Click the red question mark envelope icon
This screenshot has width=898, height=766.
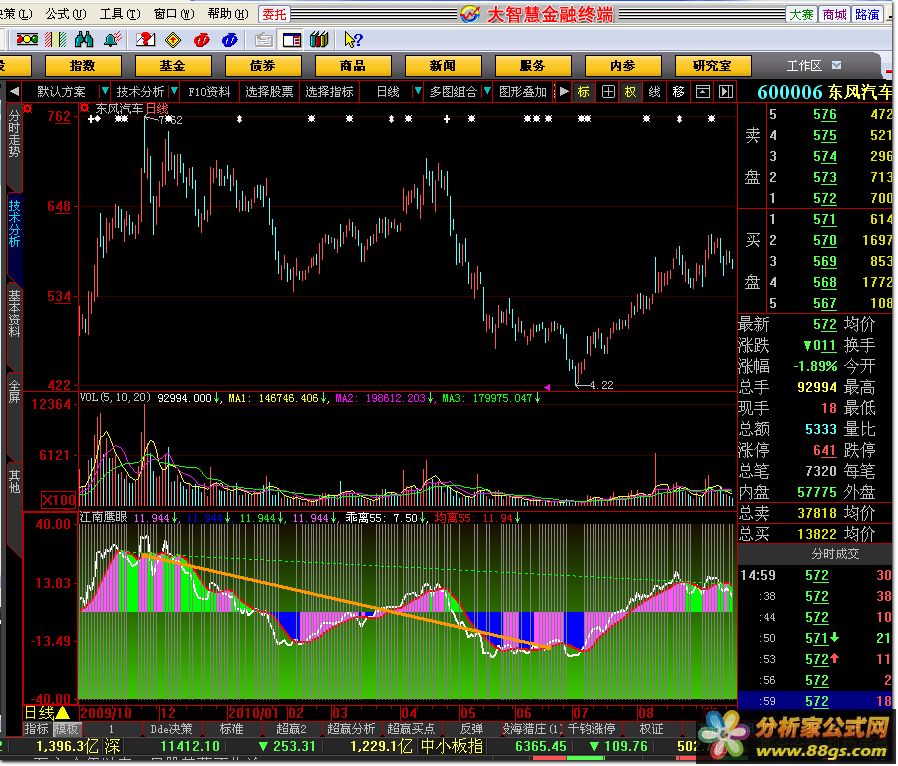(x=145, y=39)
